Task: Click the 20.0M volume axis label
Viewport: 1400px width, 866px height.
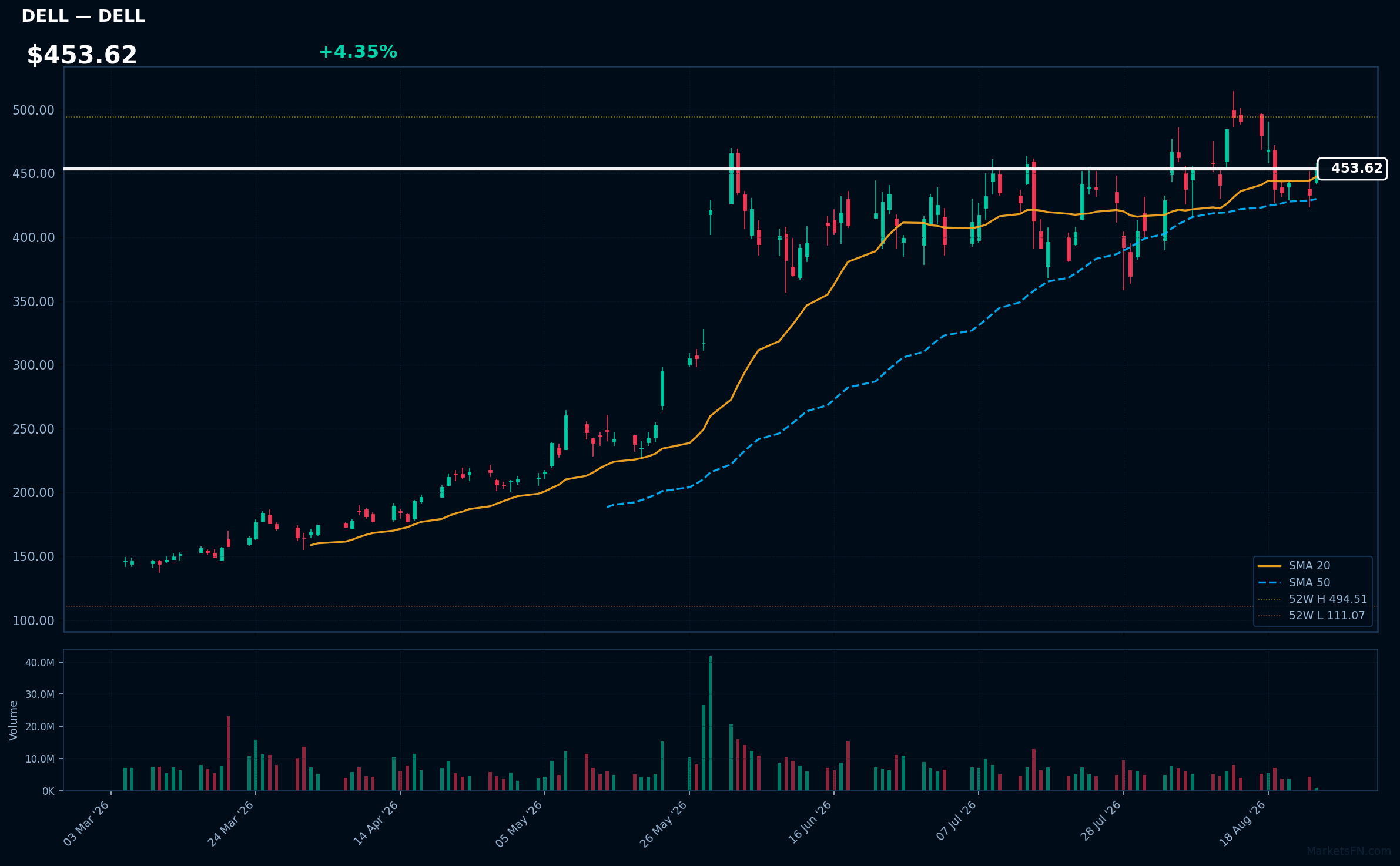Action: [x=39, y=727]
